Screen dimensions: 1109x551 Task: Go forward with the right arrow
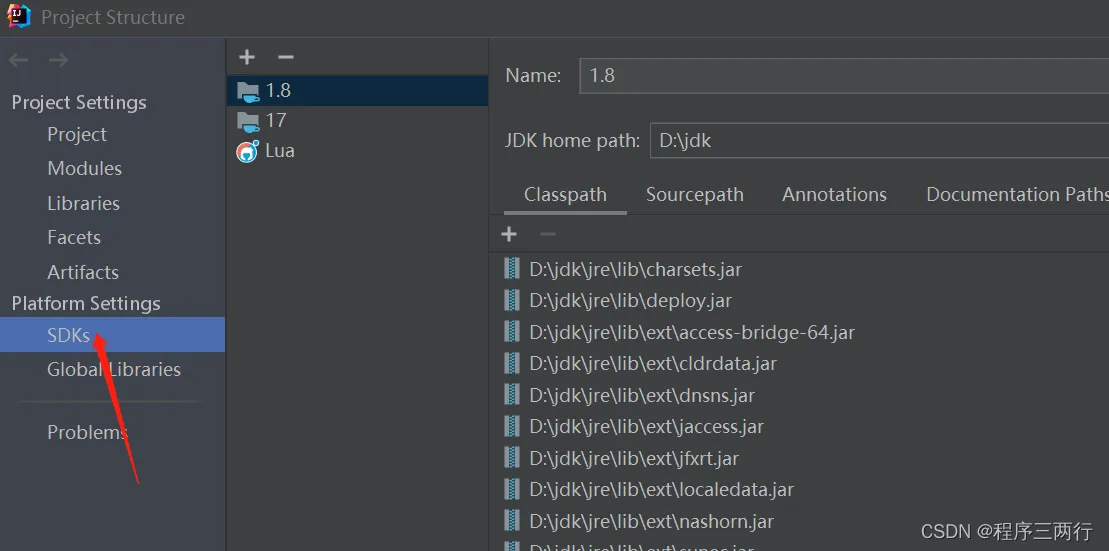click(x=58, y=60)
